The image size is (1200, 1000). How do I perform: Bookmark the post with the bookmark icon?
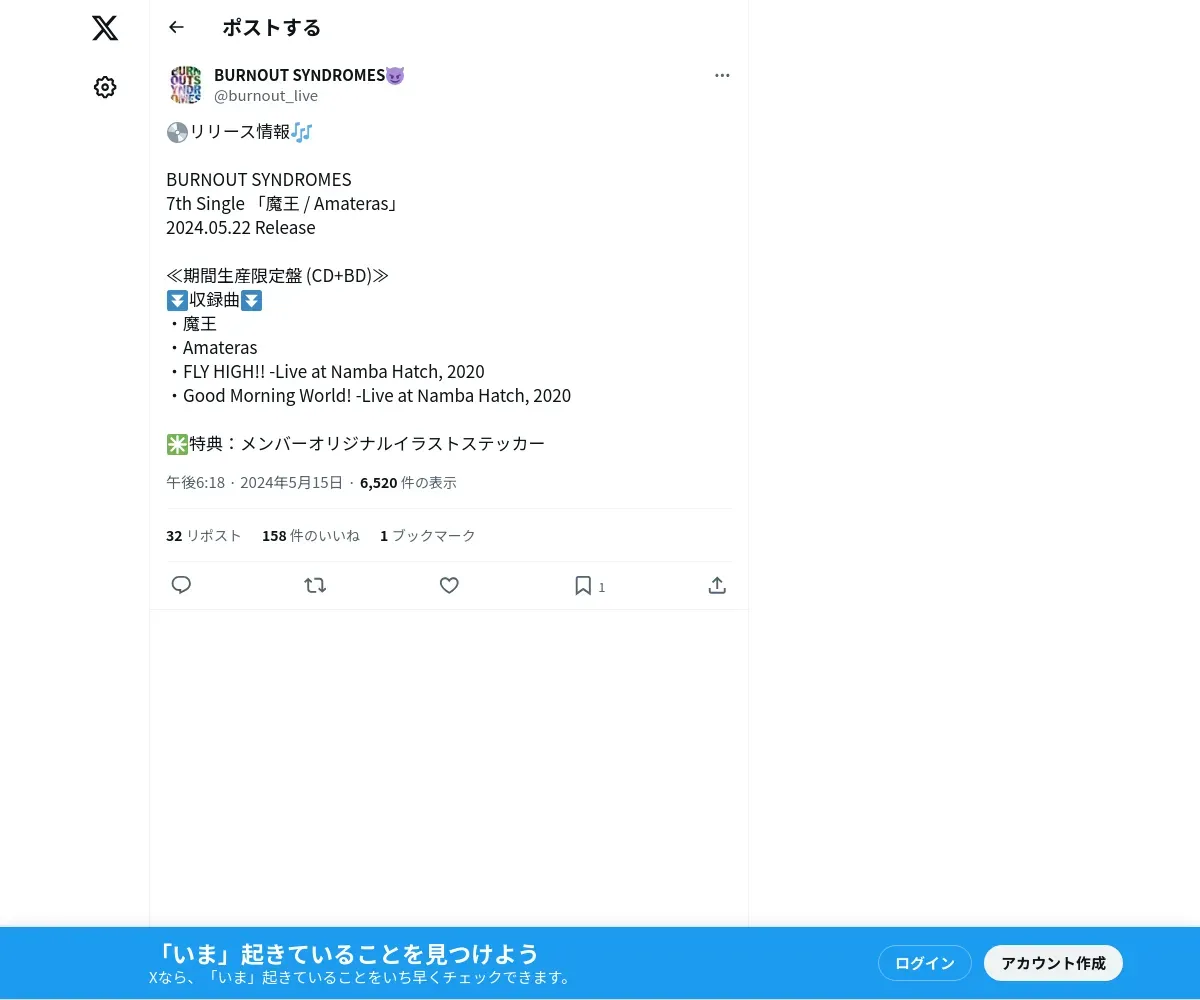point(583,585)
